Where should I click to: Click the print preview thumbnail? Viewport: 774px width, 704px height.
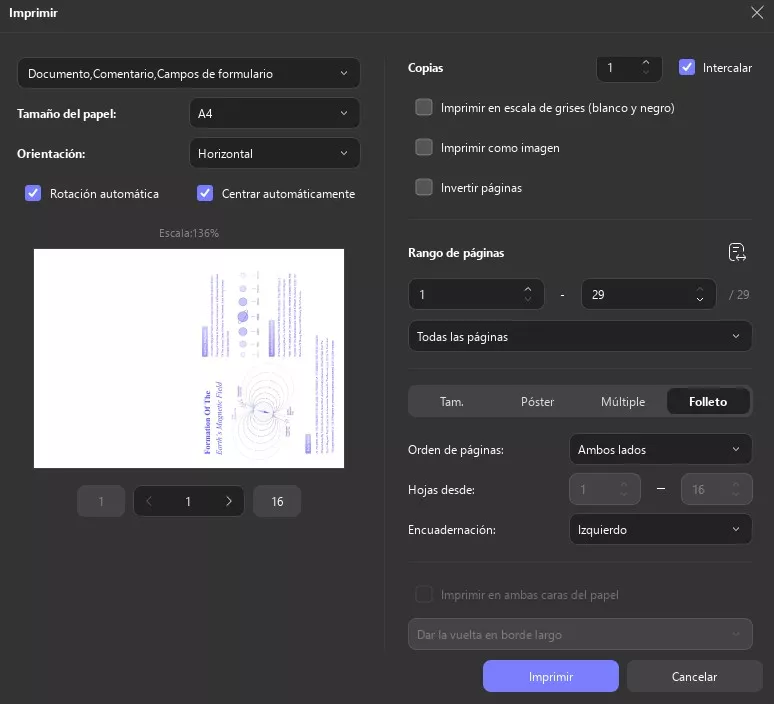click(189, 358)
